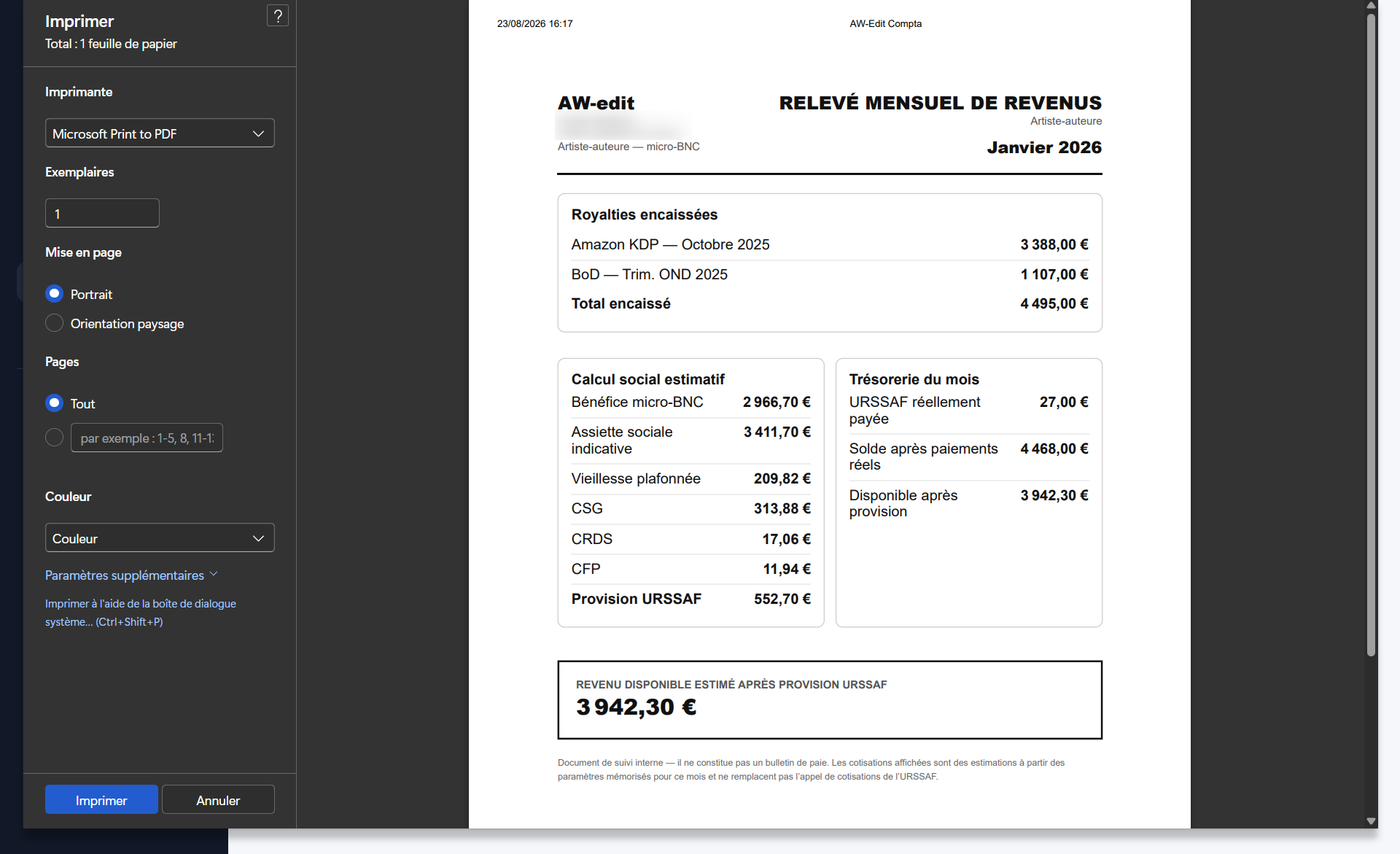Click the page range field 'par exemple'

(x=147, y=438)
